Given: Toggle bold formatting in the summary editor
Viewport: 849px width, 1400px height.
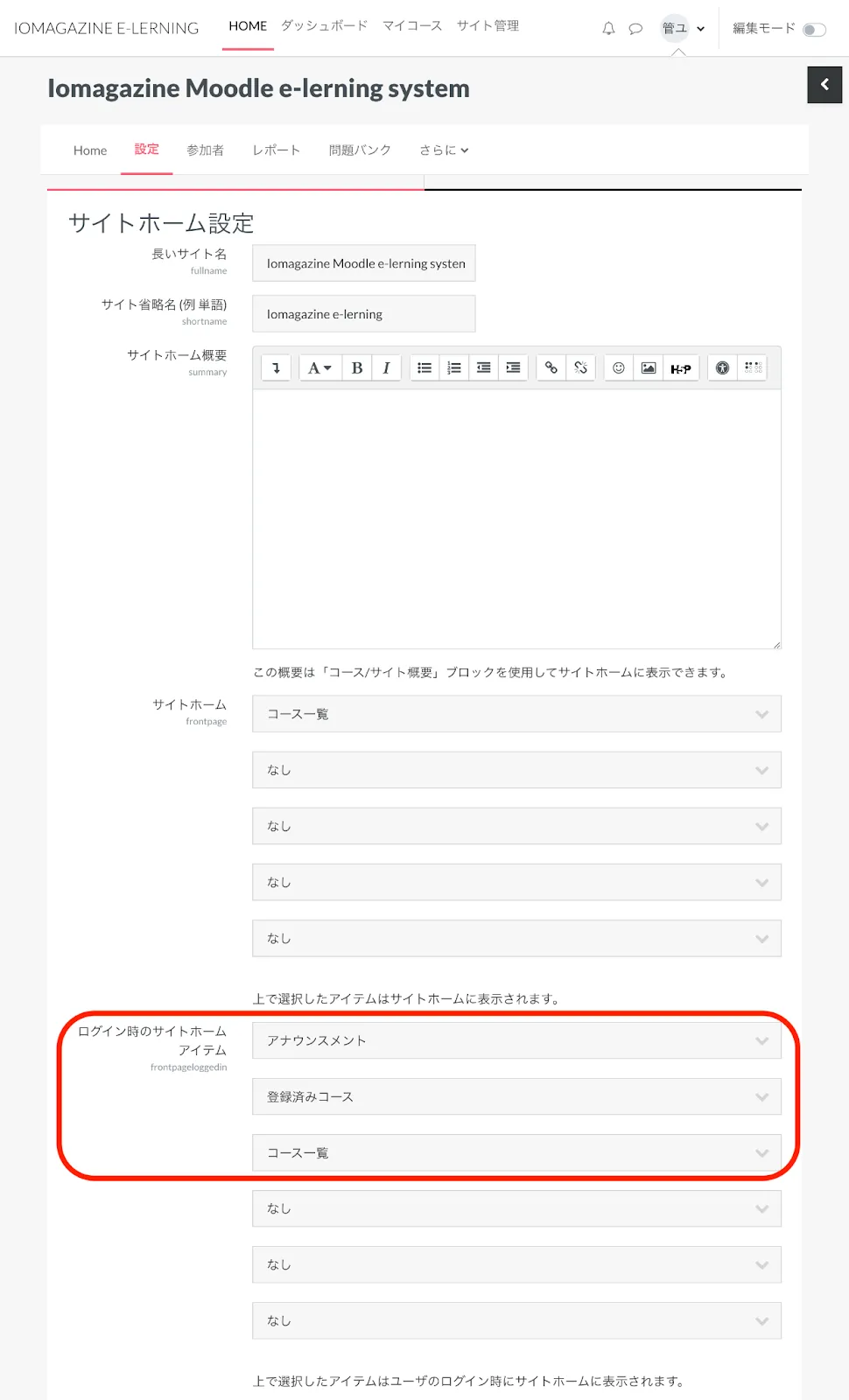Looking at the screenshot, I should [357, 368].
